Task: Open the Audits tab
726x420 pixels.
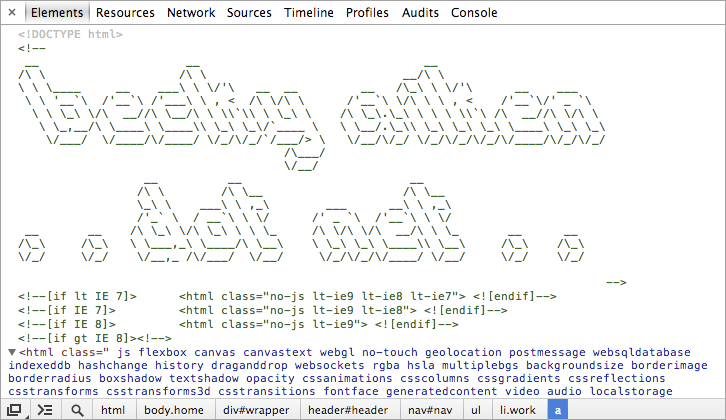Action: point(420,13)
